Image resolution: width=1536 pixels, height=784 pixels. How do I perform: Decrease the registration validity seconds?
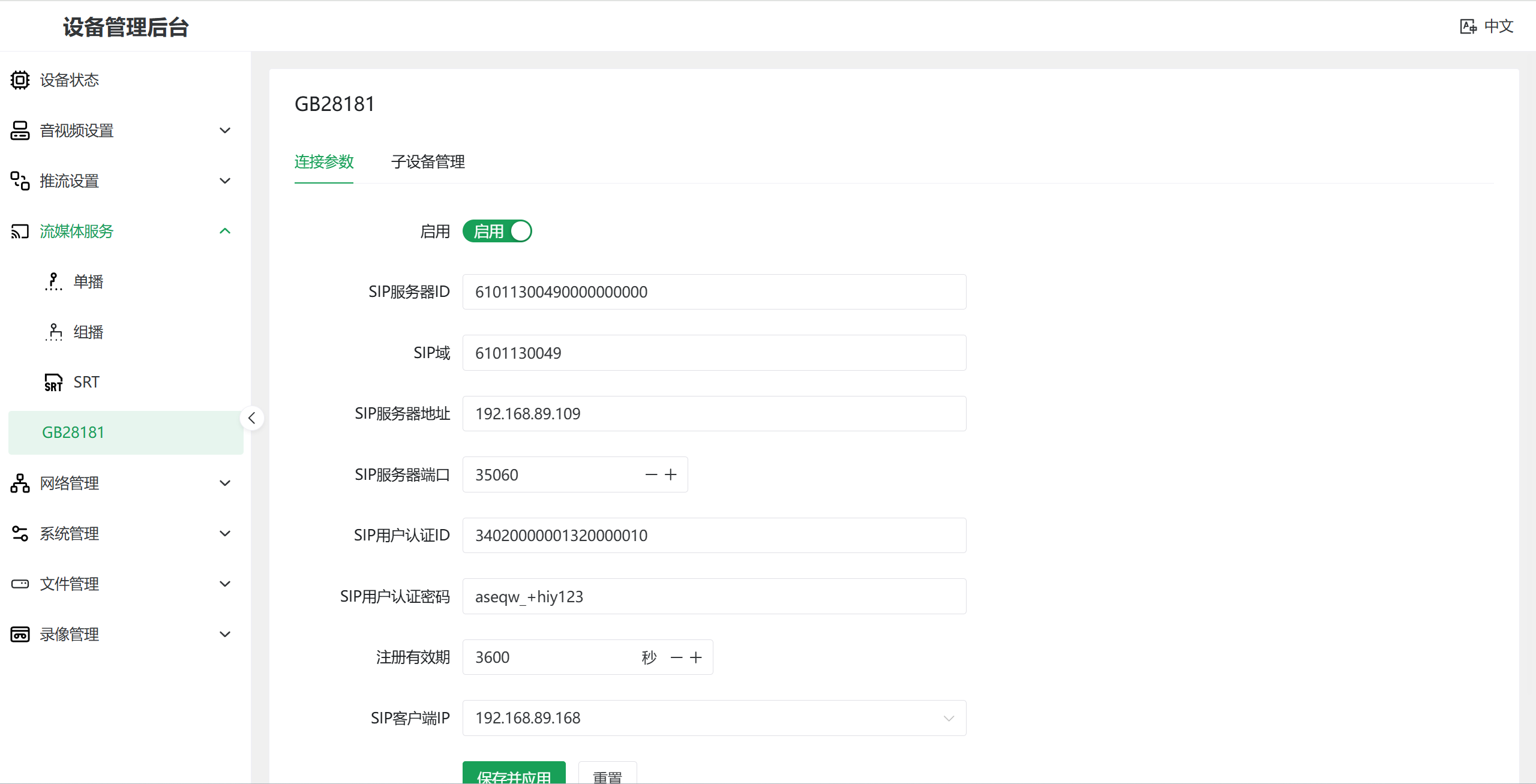676,657
